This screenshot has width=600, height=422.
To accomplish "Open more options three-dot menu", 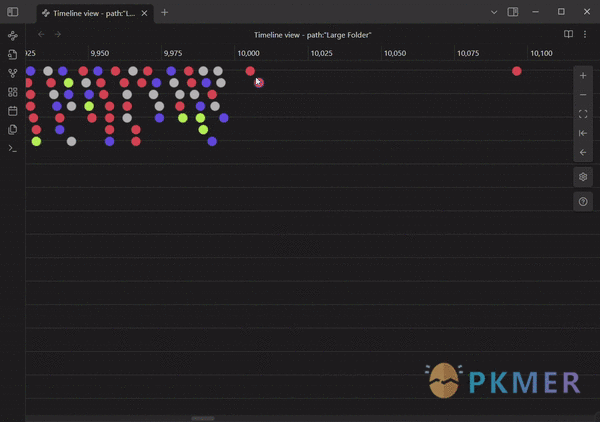I will tap(585, 34).
